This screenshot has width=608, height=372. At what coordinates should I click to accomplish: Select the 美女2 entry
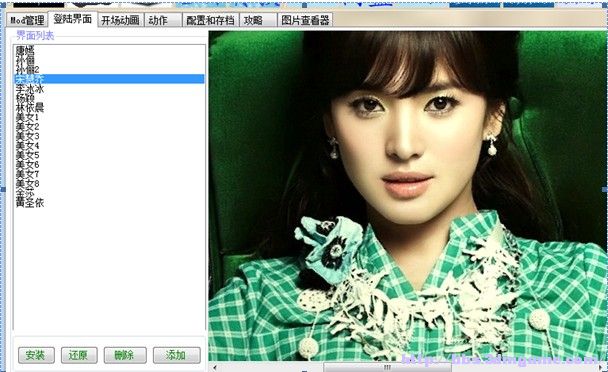click(109, 126)
